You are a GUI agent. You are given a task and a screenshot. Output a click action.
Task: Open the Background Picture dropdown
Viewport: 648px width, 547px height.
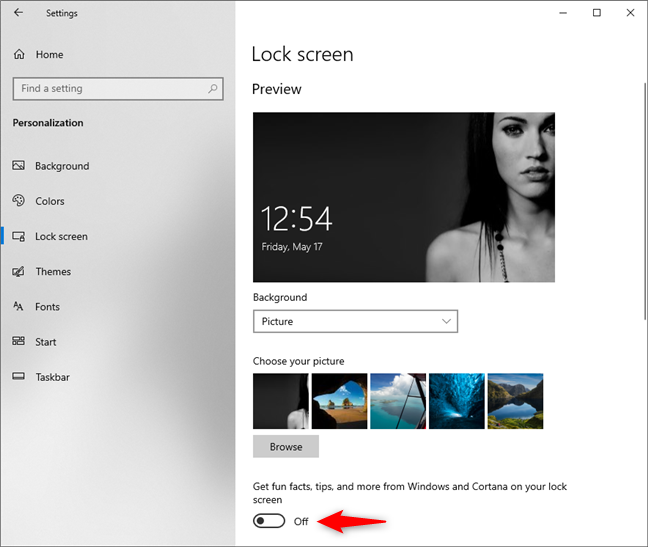[x=355, y=321]
